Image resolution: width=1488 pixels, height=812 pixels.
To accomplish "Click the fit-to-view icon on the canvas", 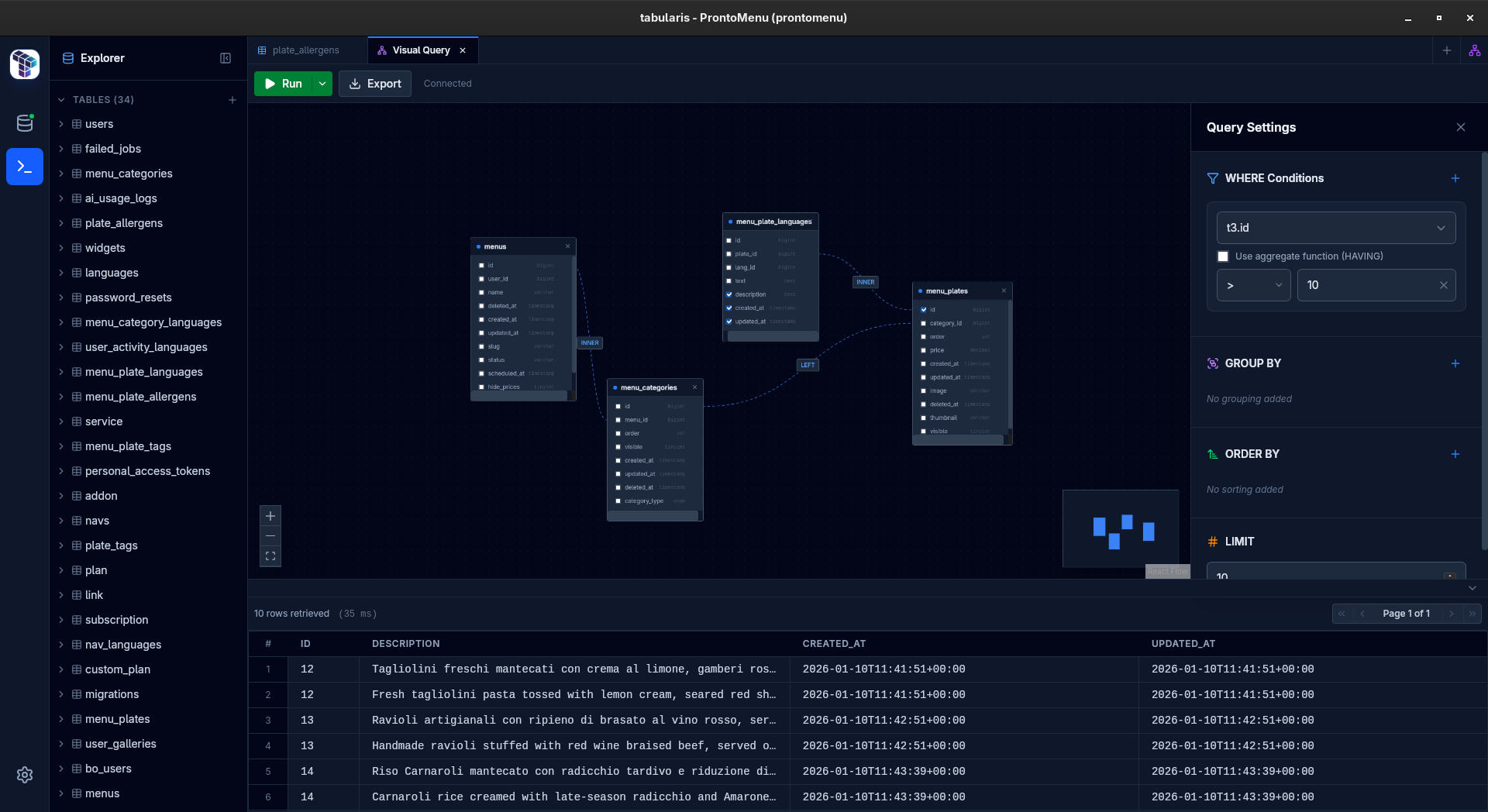I will coord(270,556).
